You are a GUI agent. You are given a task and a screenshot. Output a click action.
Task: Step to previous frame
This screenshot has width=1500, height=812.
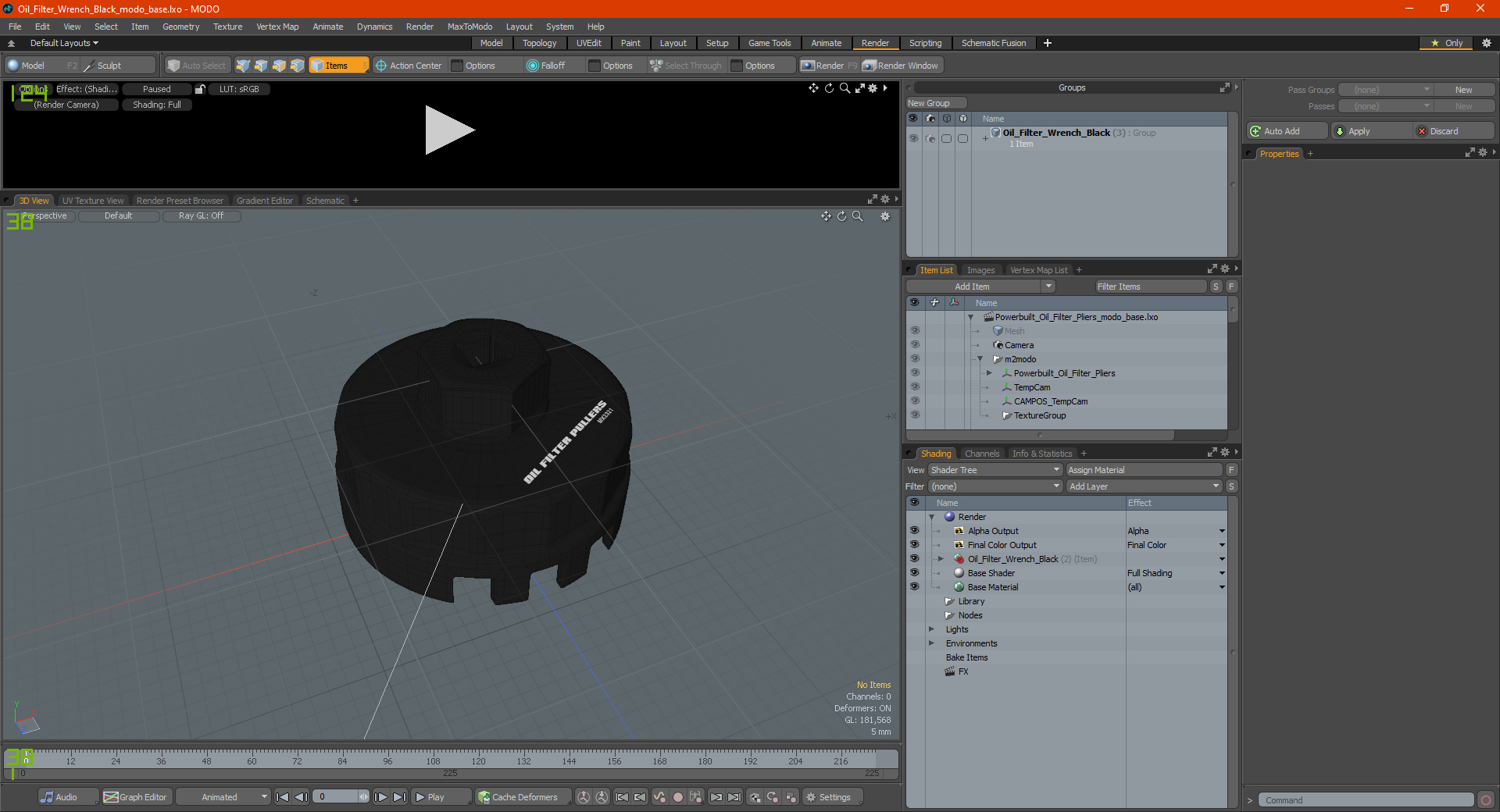(301, 797)
